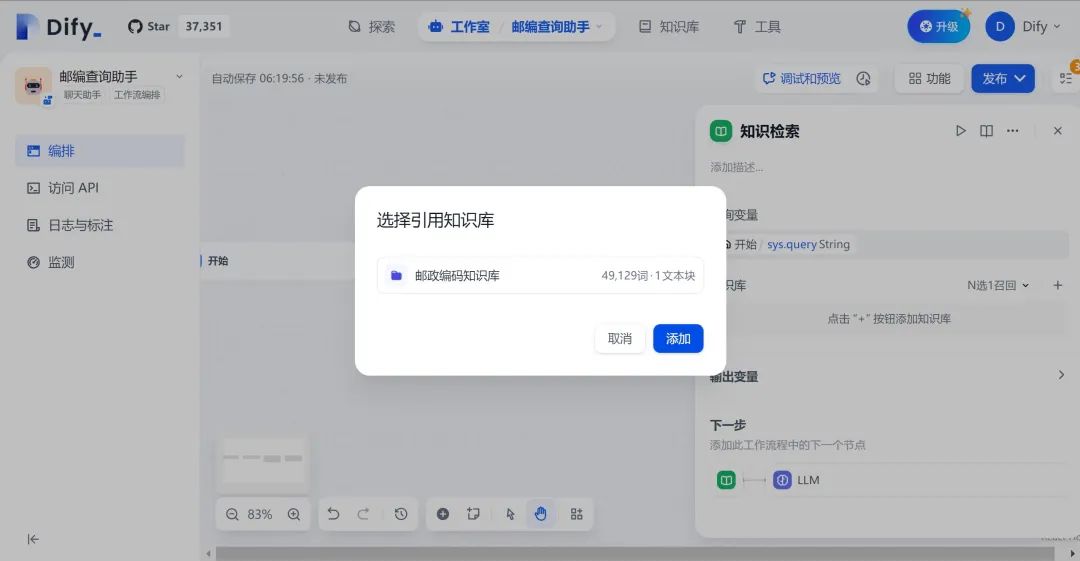Click organize nodes layout icon

pos(577,514)
